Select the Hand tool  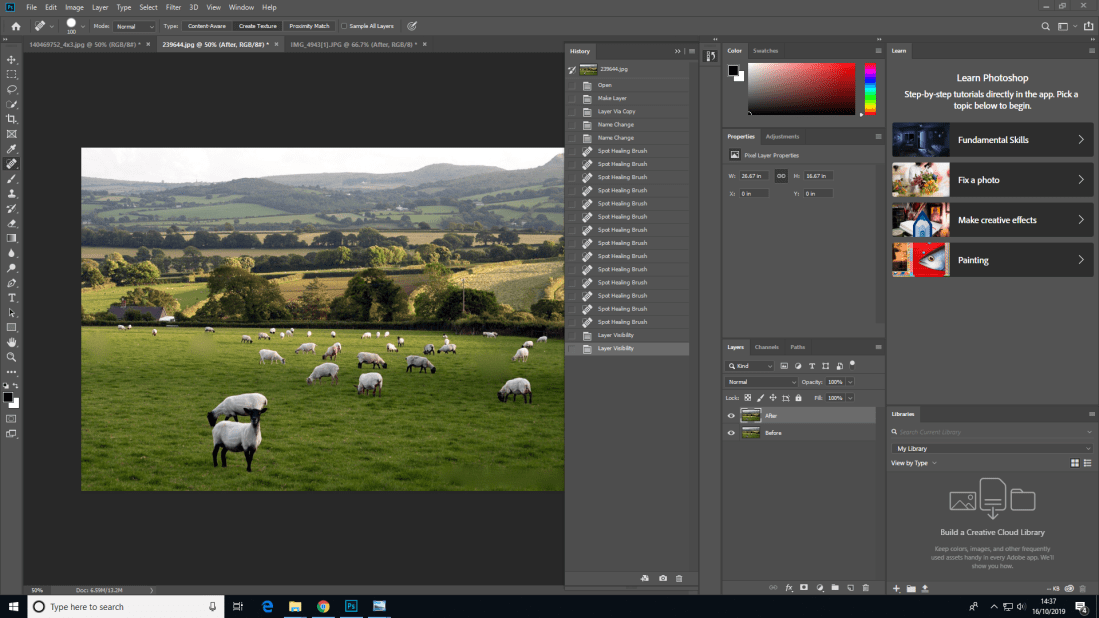point(12,342)
